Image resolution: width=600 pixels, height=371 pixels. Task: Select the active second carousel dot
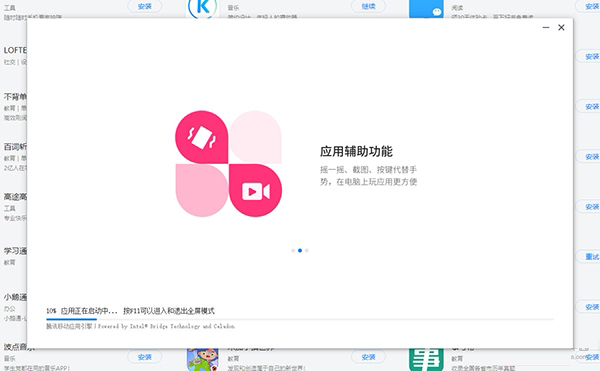[300, 251]
